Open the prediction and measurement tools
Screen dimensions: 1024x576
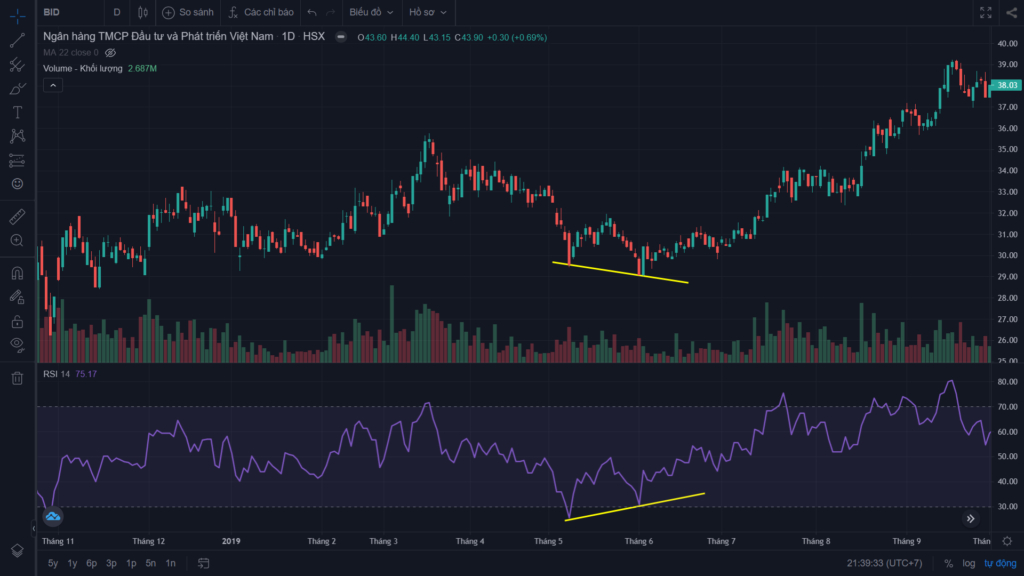coord(18,160)
